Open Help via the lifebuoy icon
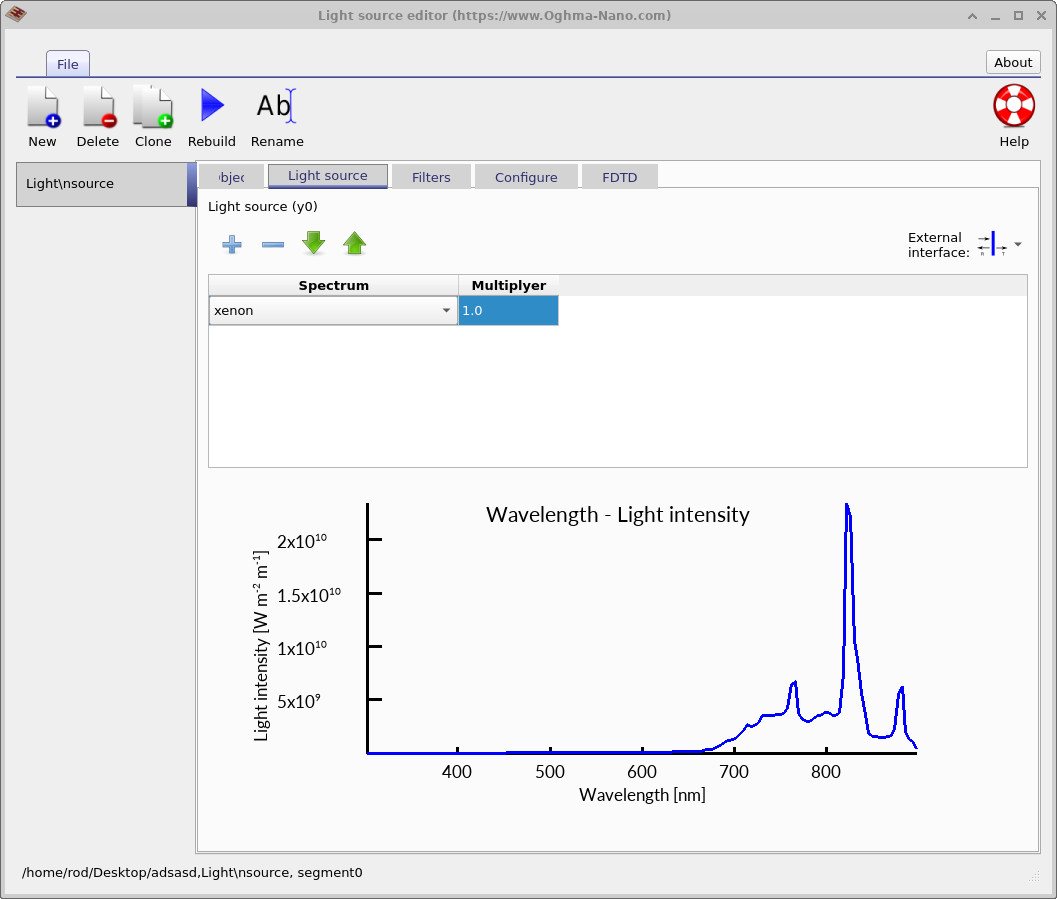Screen dimensions: 1057x899 tap(1013, 106)
